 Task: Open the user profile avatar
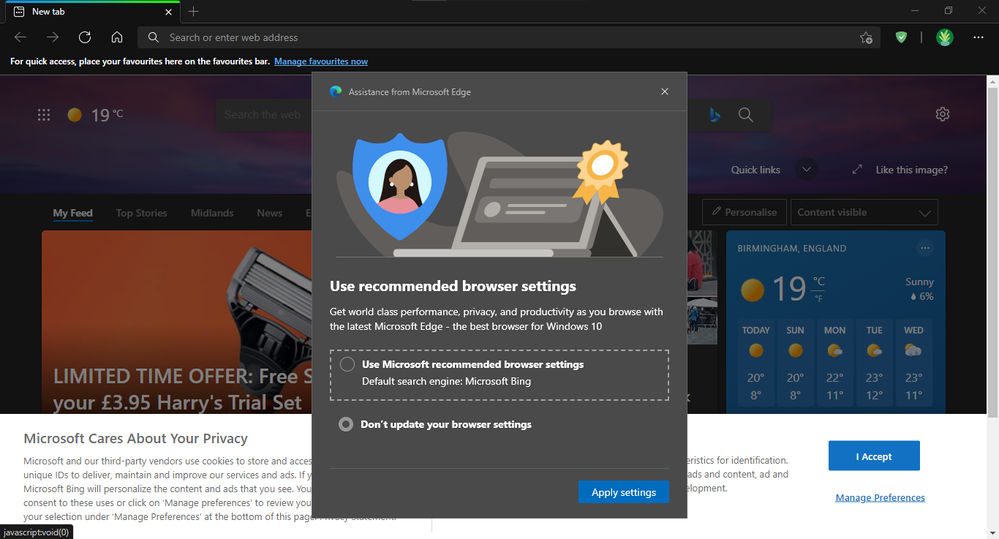click(x=944, y=38)
